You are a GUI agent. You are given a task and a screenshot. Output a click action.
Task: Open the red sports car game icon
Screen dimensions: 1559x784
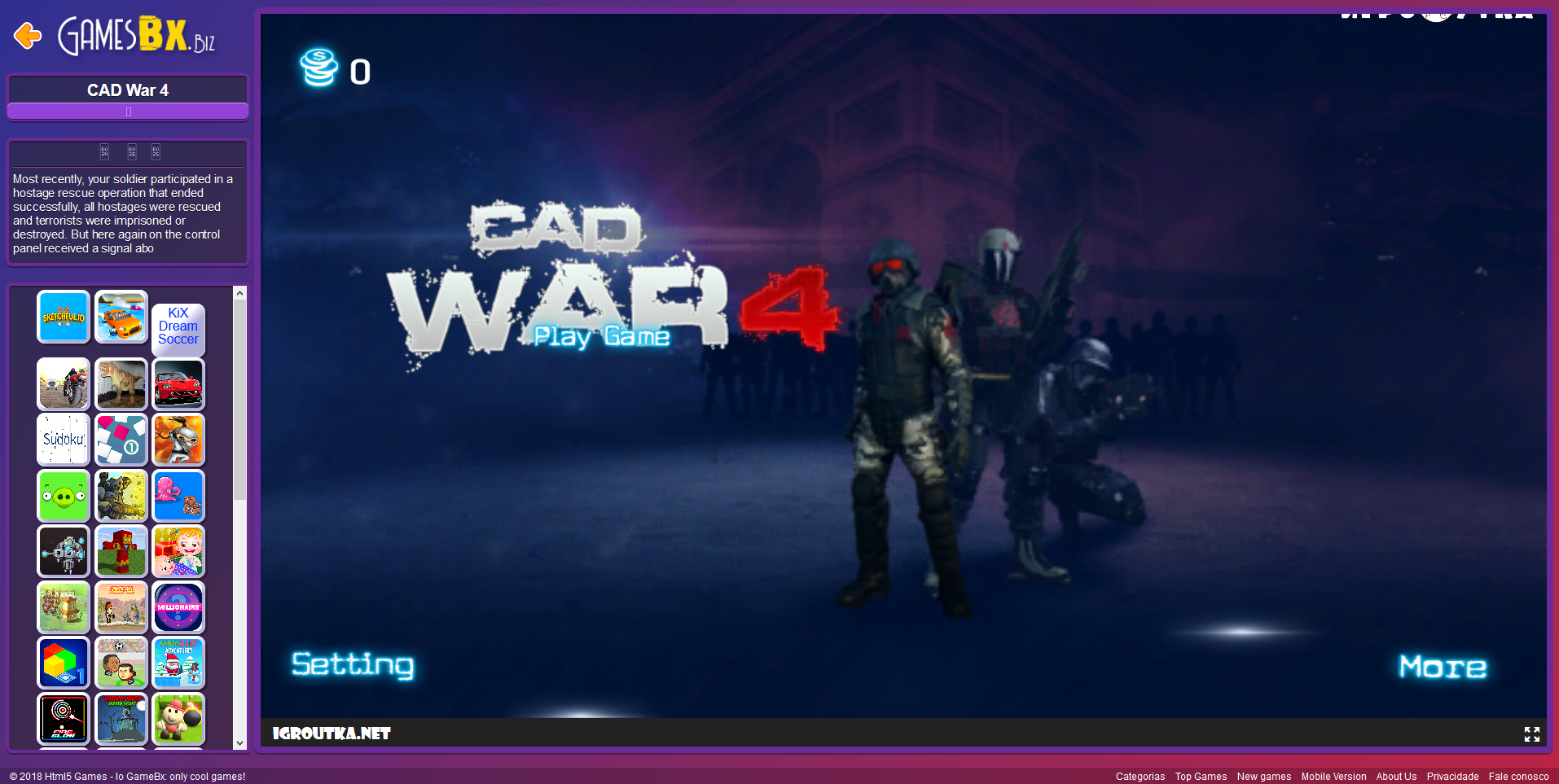178,384
